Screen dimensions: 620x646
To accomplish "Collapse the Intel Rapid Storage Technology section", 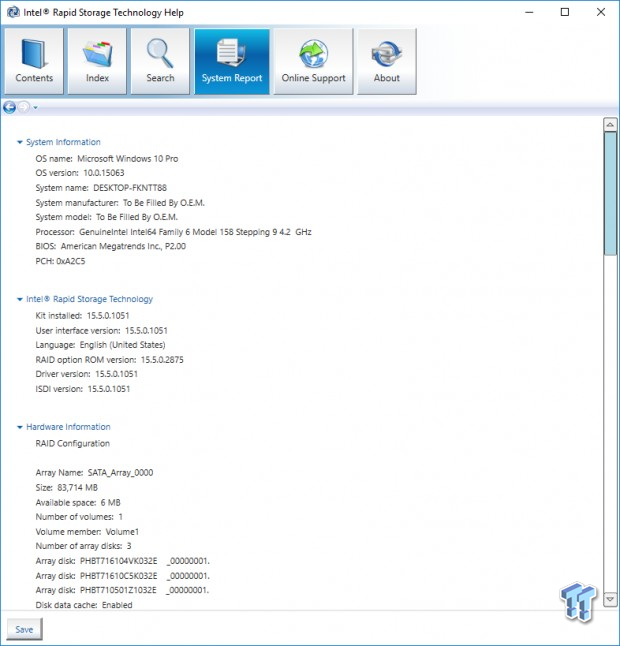I will coord(19,299).
